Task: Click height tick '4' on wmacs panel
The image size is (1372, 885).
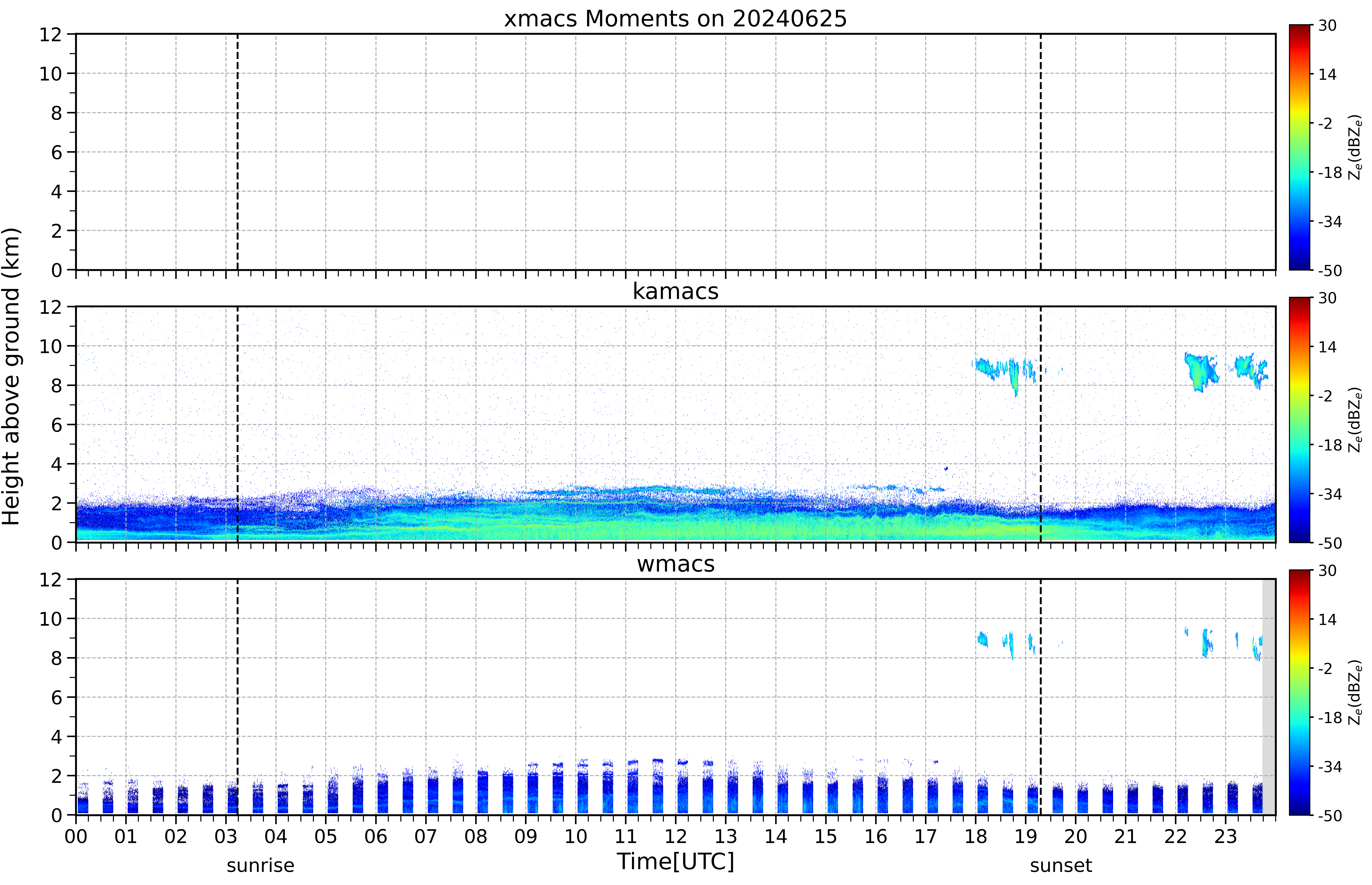Action: (56, 737)
